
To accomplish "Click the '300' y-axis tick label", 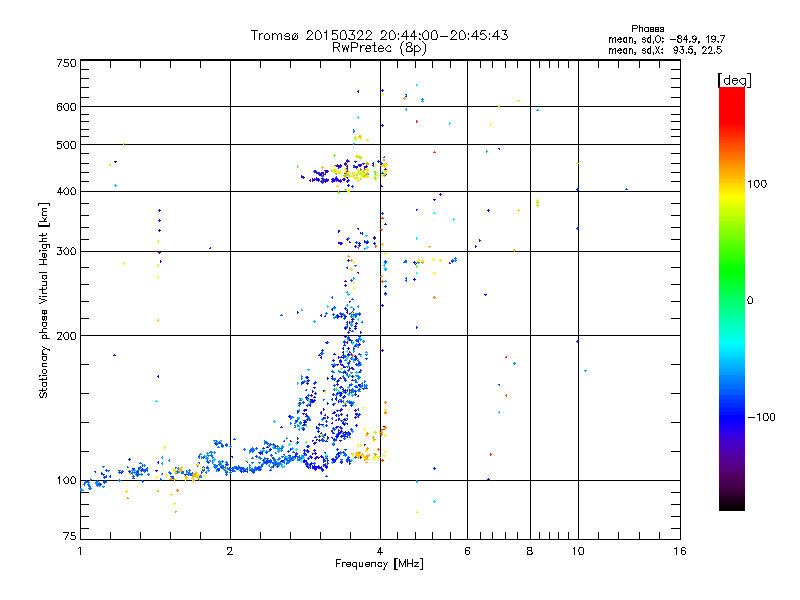I will point(67,252).
